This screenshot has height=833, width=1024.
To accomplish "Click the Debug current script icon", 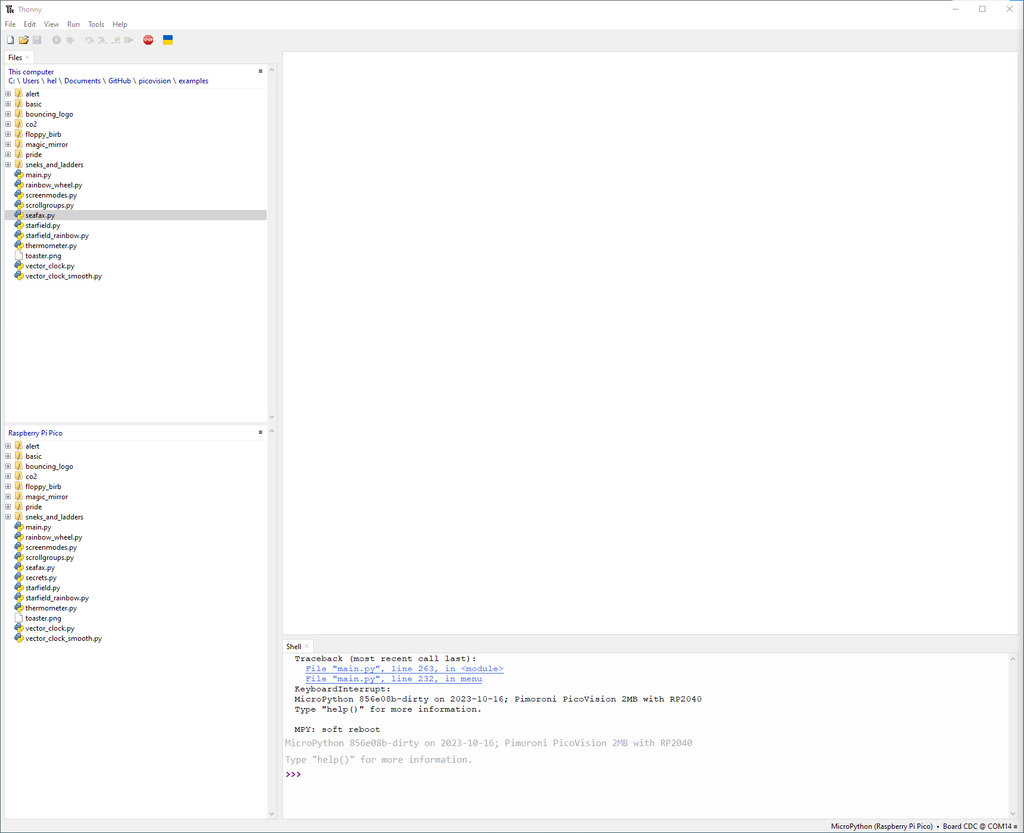I will 70,40.
